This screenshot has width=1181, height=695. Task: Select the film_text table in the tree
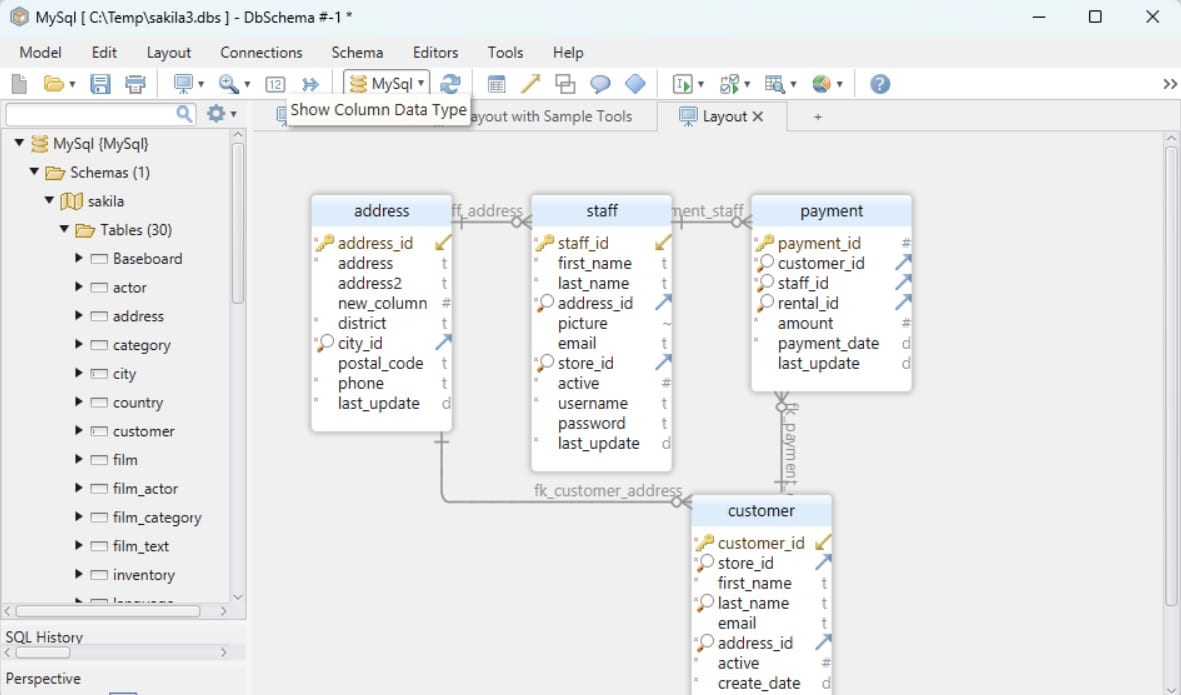click(x=141, y=546)
